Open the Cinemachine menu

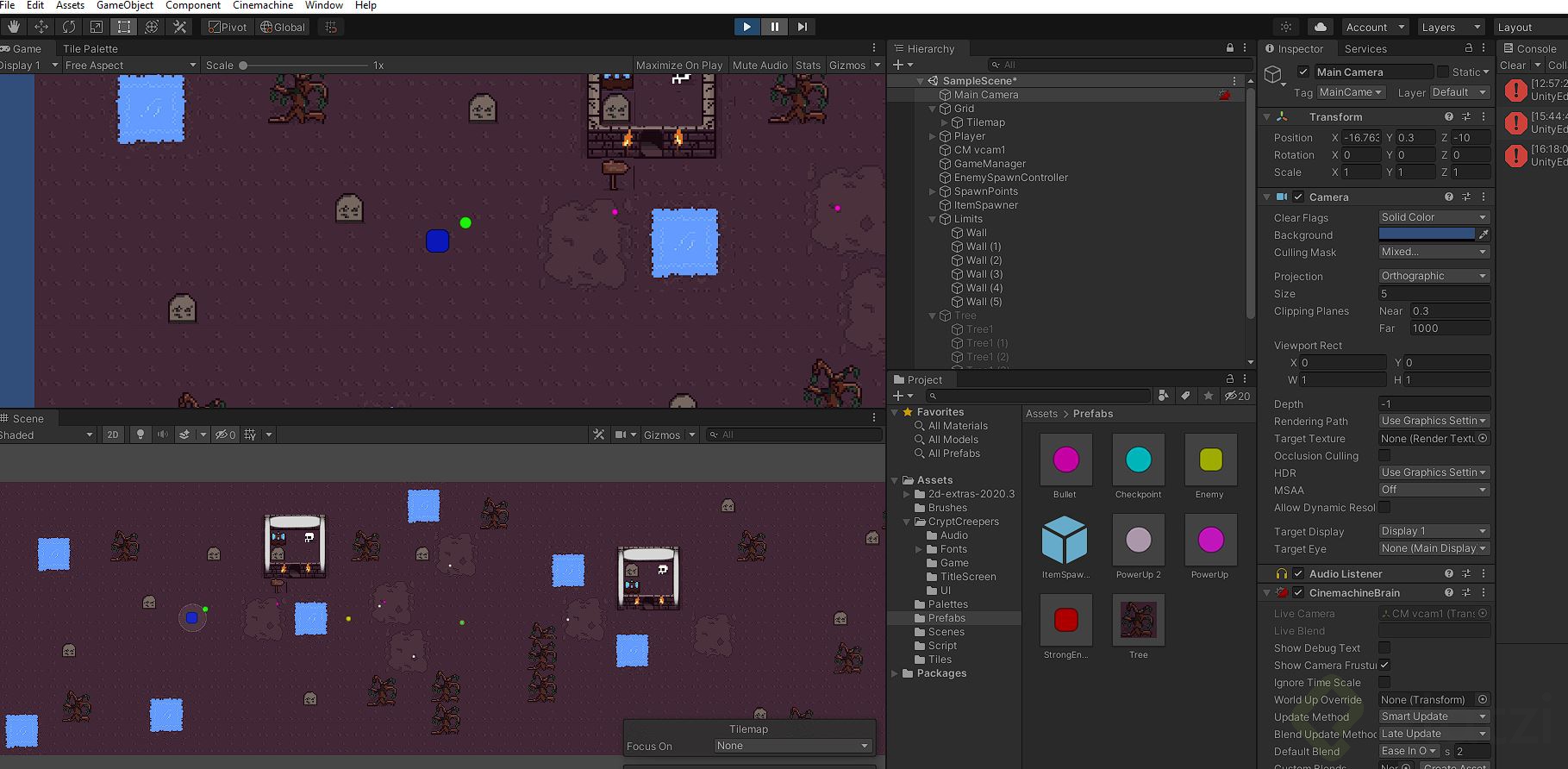[x=263, y=5]
